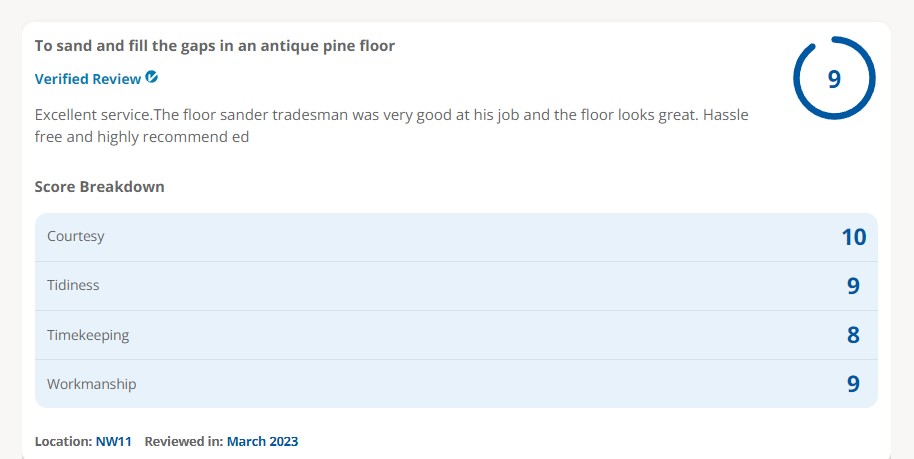Click the "Reviewed in:" label text
Viewport: 914px width, 459px height.
coord(184,441)
